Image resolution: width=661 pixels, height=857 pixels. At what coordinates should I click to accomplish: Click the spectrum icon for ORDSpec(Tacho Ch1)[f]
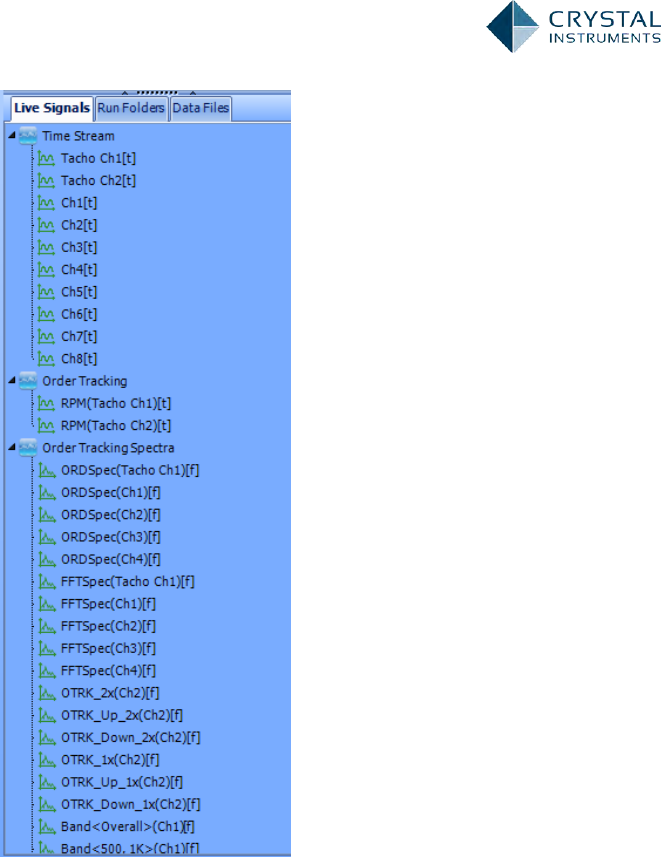coord(47,471)
